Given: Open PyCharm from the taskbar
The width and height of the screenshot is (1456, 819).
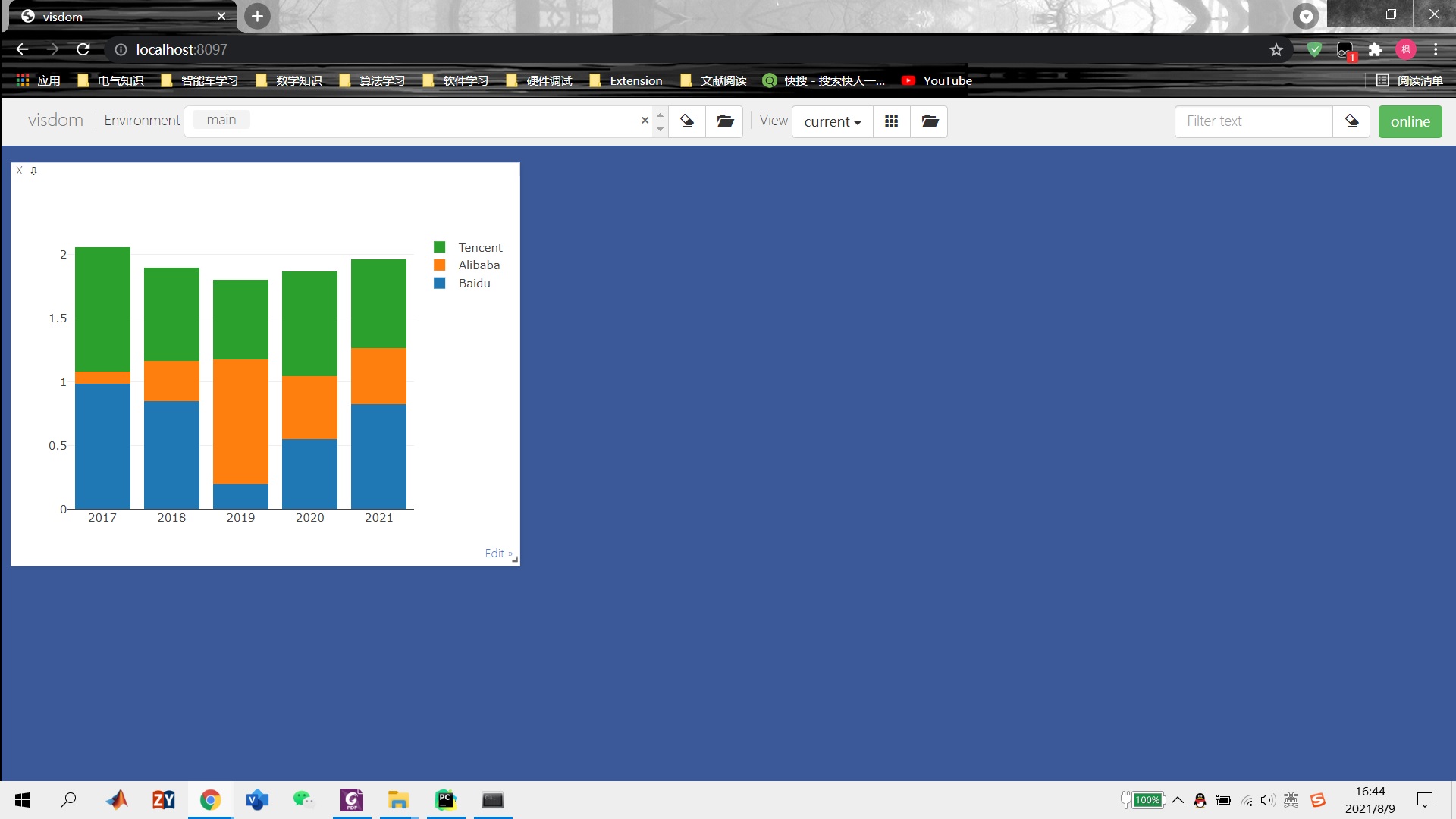Looking at the screenshot, I should (445, 800).
